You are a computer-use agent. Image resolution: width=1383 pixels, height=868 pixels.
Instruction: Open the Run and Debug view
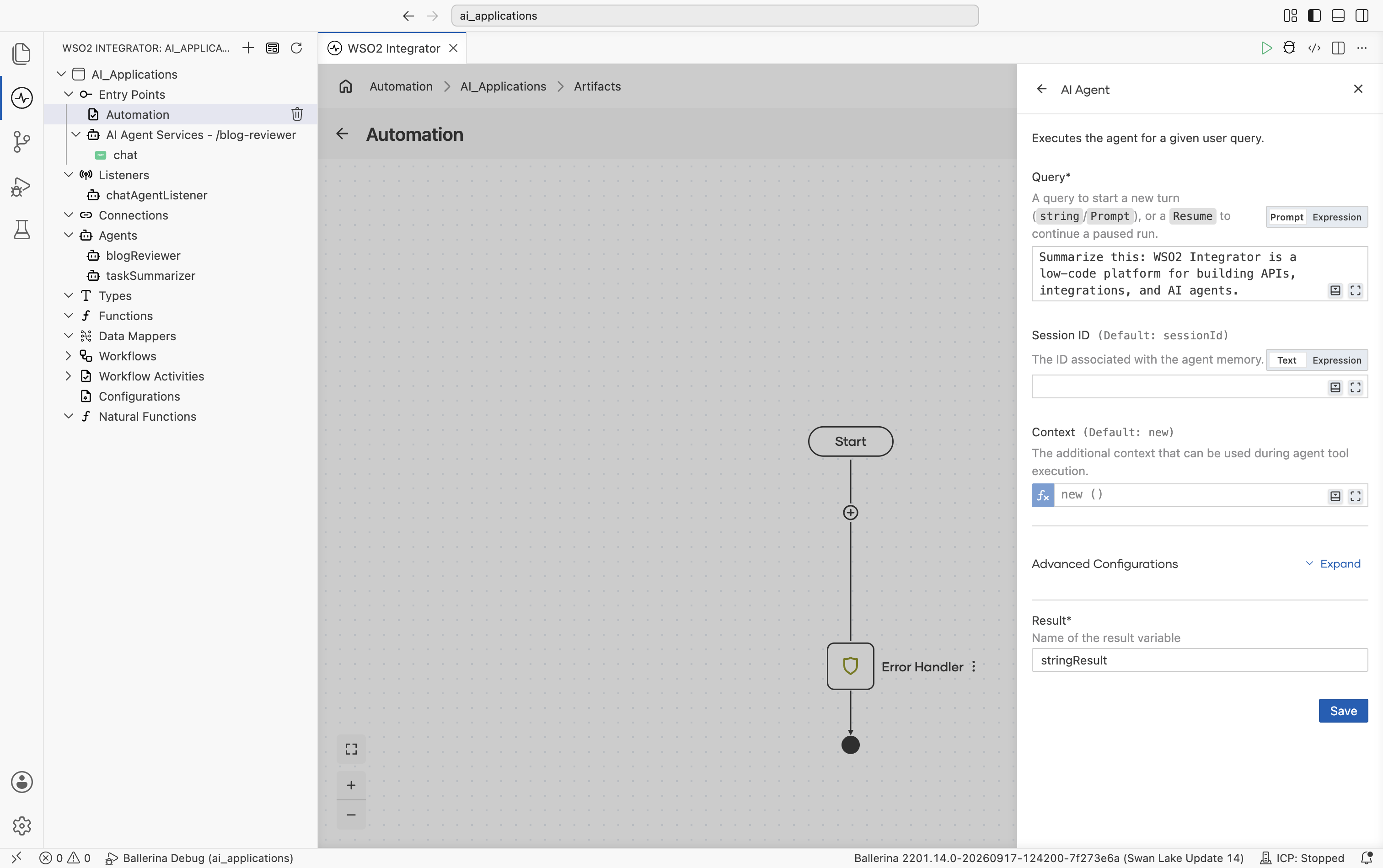point(21,186)
